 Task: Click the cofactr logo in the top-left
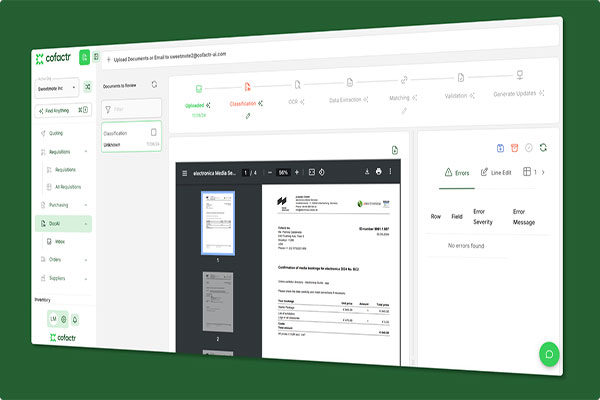tap(53, 58)
